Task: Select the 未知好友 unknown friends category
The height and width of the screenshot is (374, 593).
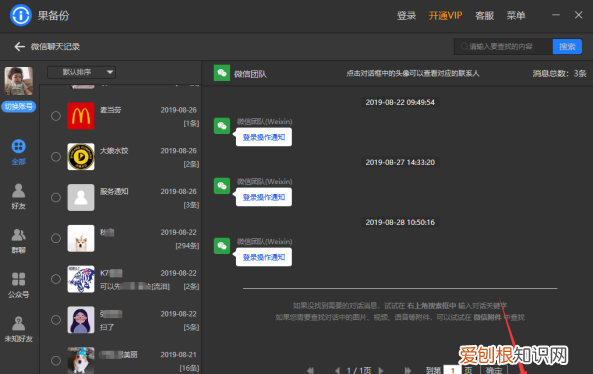Action: 19,329
